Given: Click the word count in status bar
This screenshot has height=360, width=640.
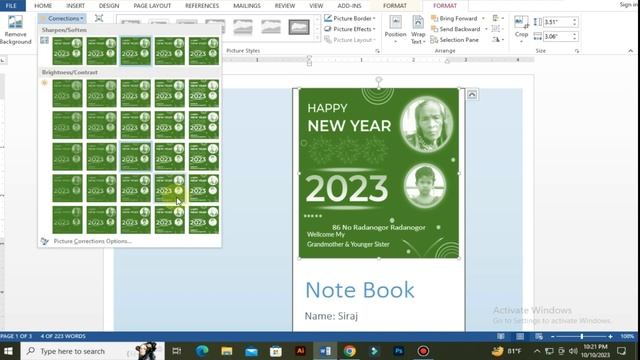Looking at the screenshot, I should pyautogui.click(x=63, y=336).
